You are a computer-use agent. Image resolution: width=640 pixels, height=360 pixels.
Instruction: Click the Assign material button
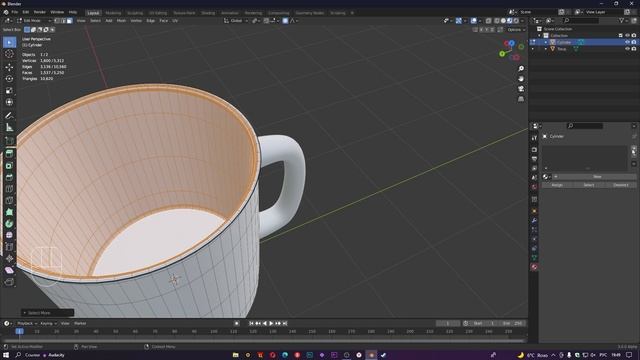[557, 185]
